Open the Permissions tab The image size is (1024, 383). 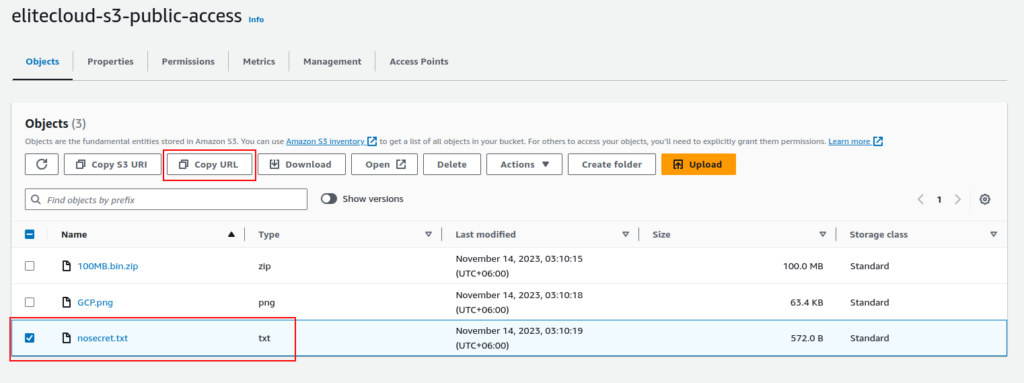click(188, 61)
